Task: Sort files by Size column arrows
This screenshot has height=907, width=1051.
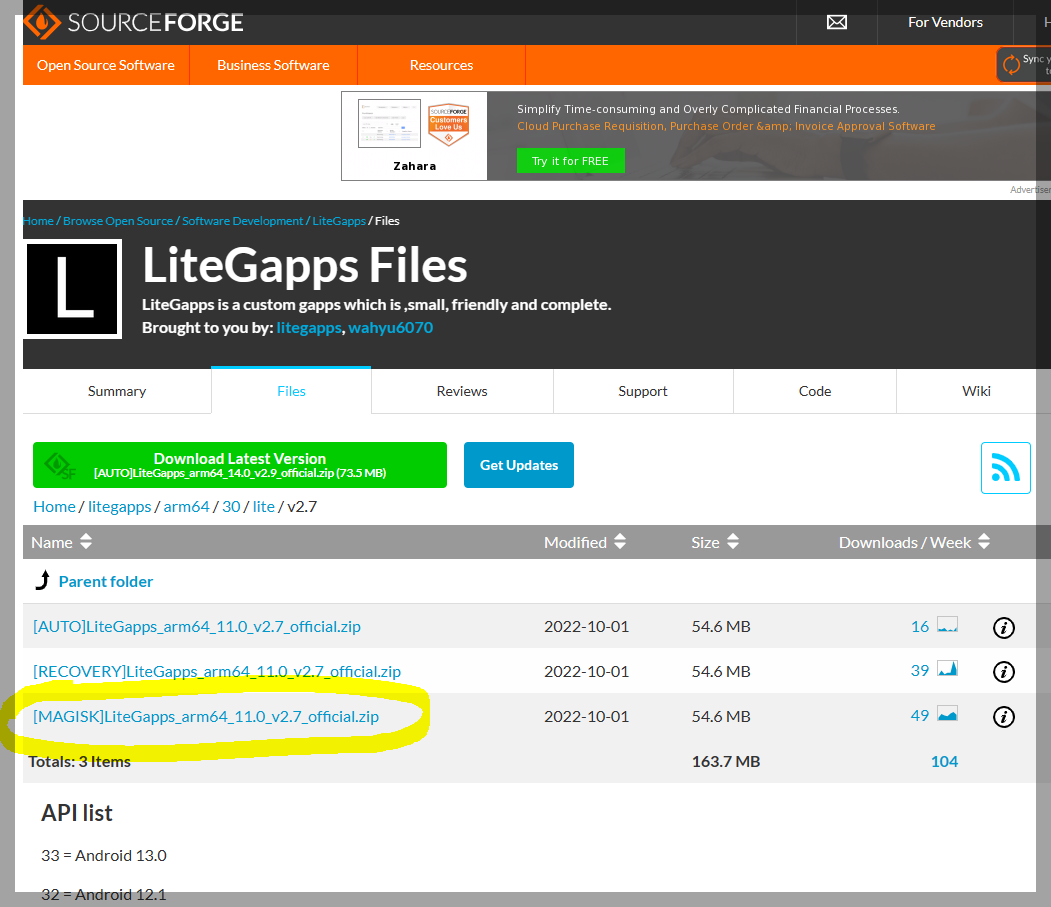Action: click(733, 542)
